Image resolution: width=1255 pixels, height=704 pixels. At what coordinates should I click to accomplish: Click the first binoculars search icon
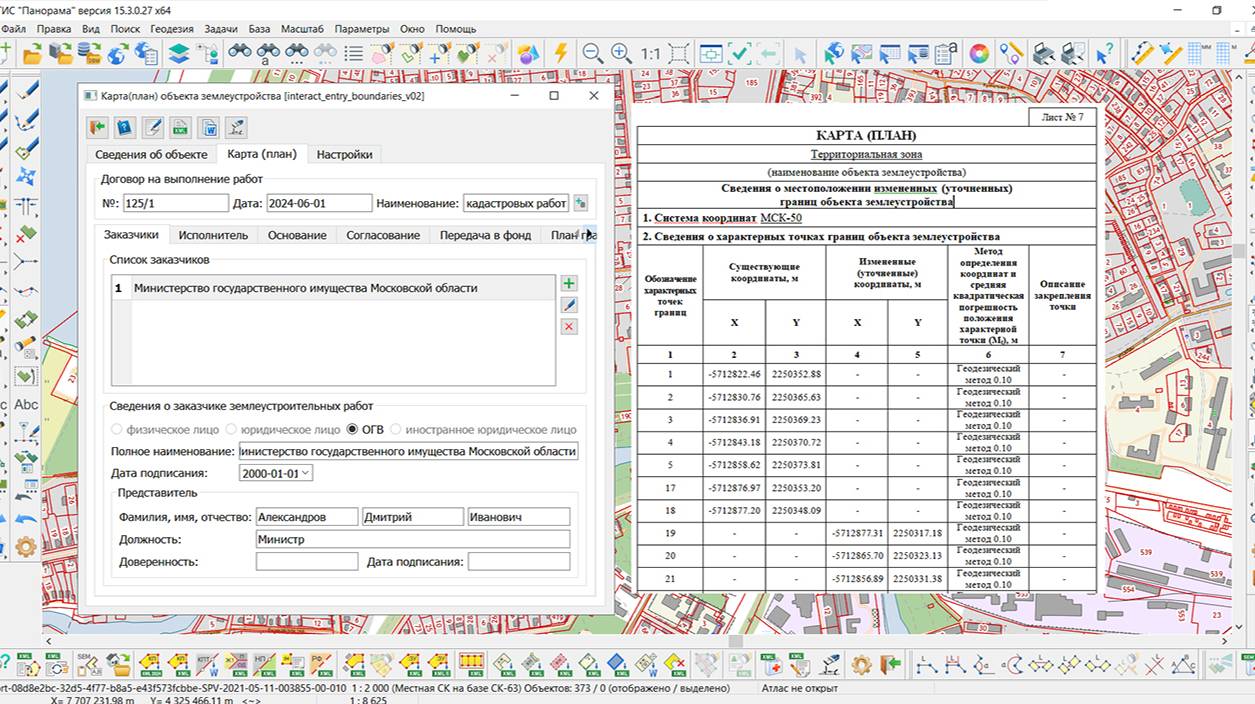pos(240,53)
